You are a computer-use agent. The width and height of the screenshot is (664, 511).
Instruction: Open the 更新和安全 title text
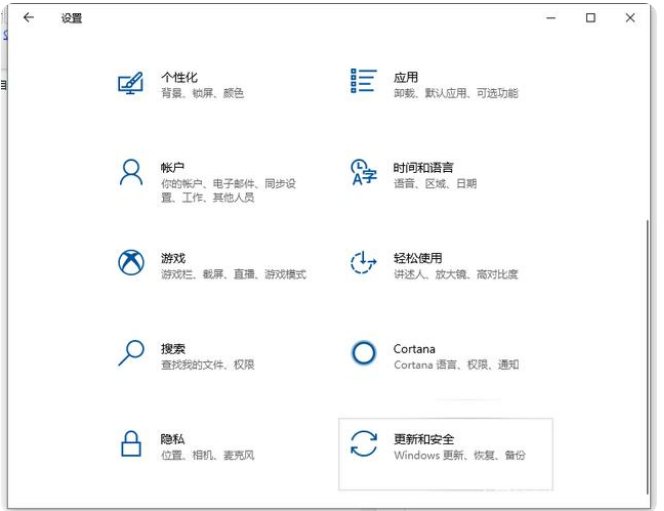pyautogui.click(x=425, y=439)
